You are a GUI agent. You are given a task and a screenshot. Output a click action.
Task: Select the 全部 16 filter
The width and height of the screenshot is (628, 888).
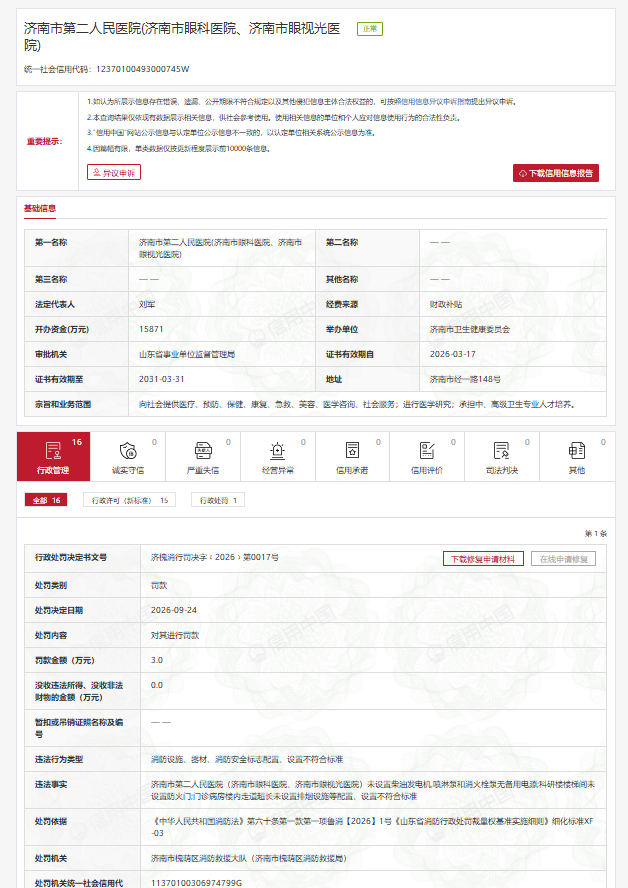pos(46,500)
